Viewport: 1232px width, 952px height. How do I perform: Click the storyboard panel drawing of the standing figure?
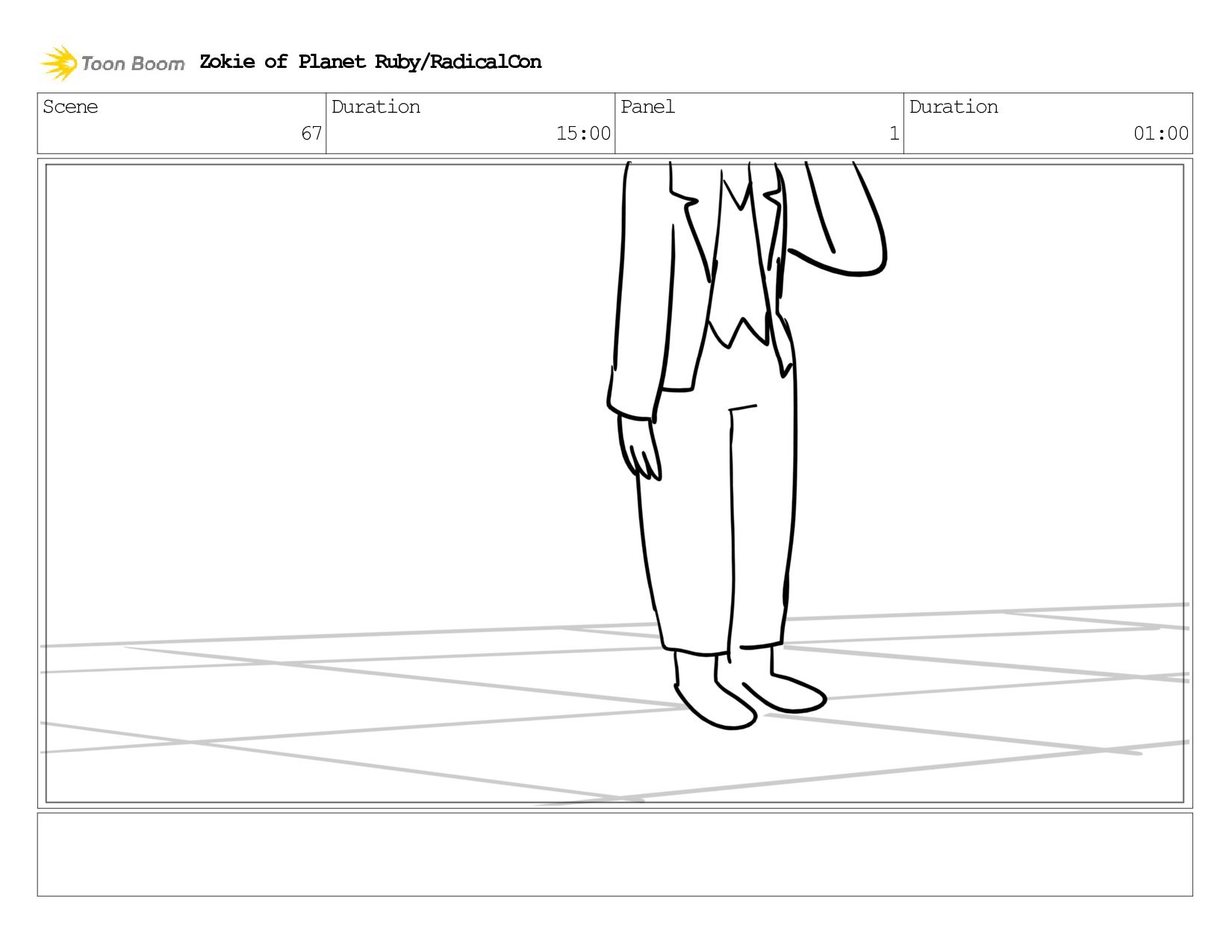pyautogui.click(x=615, y=483)
